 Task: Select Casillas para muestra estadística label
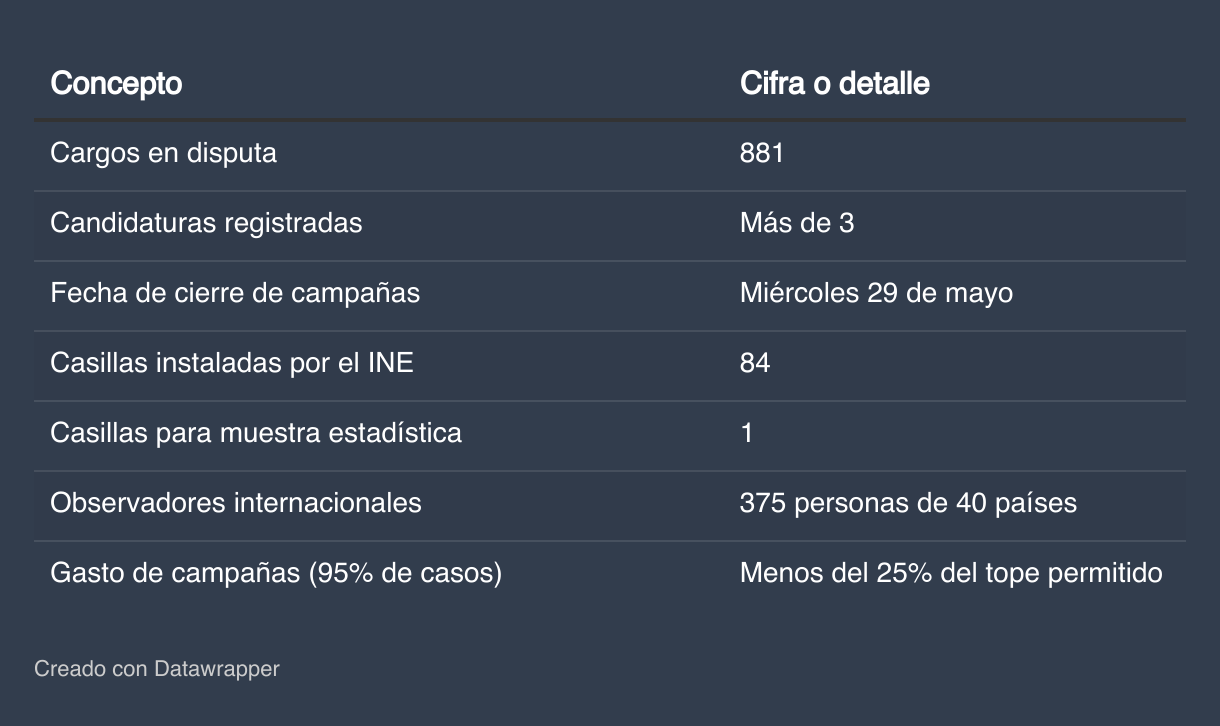(x=256, y=433)
